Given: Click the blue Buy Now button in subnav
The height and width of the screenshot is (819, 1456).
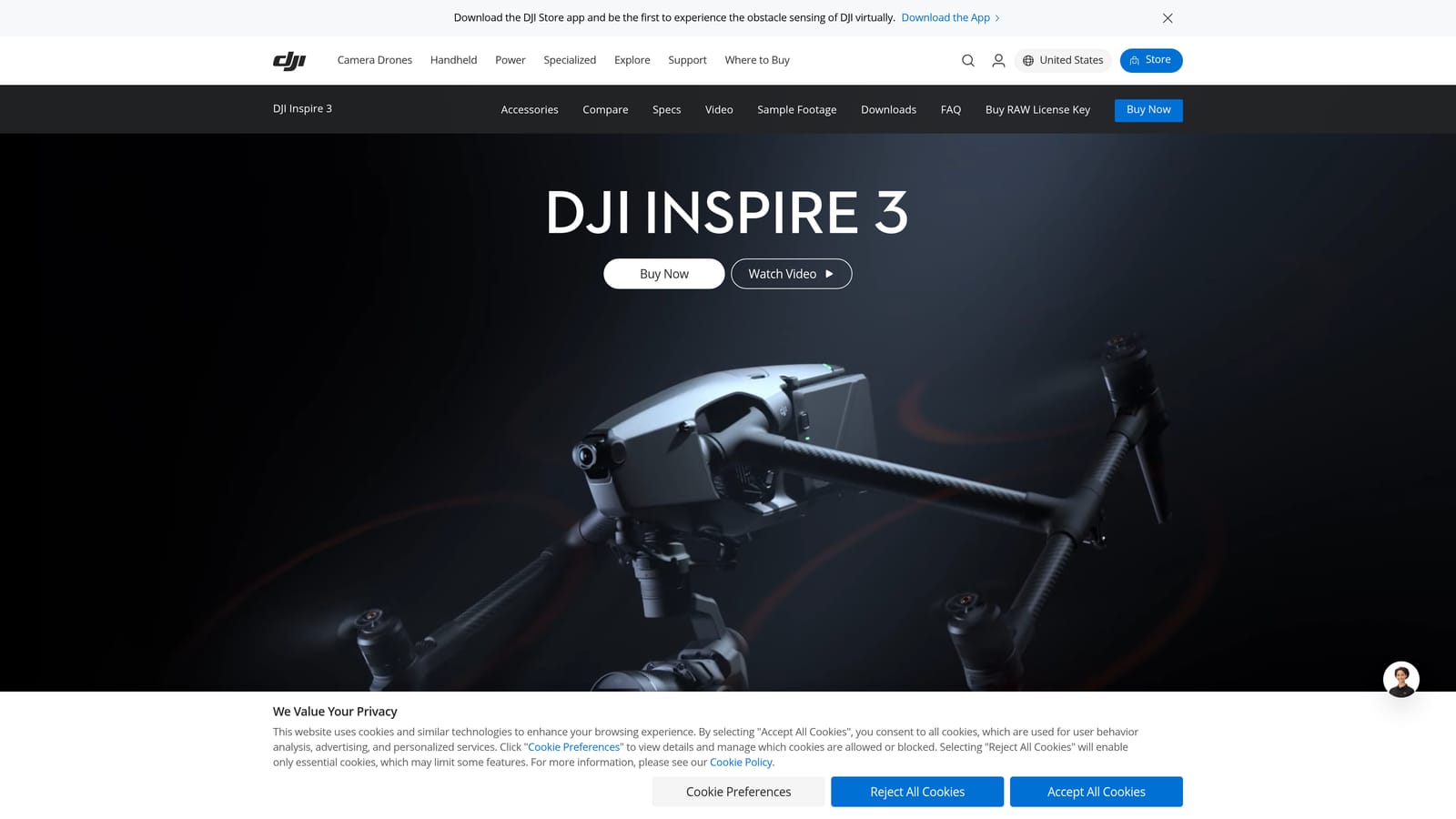Looking at the screenshot, I should tap(1148, 110).
